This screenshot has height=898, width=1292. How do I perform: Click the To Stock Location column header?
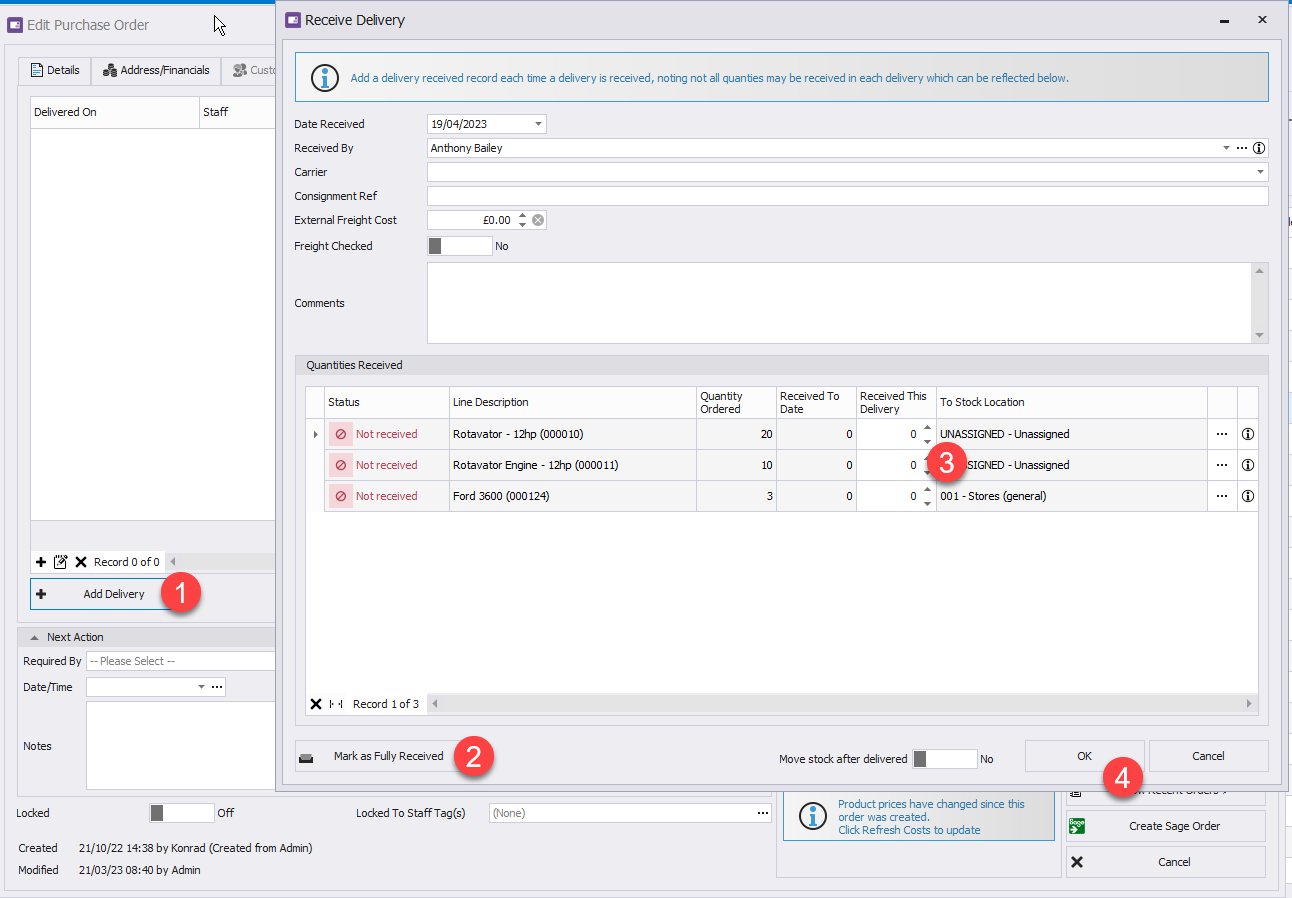(1072, 402)
